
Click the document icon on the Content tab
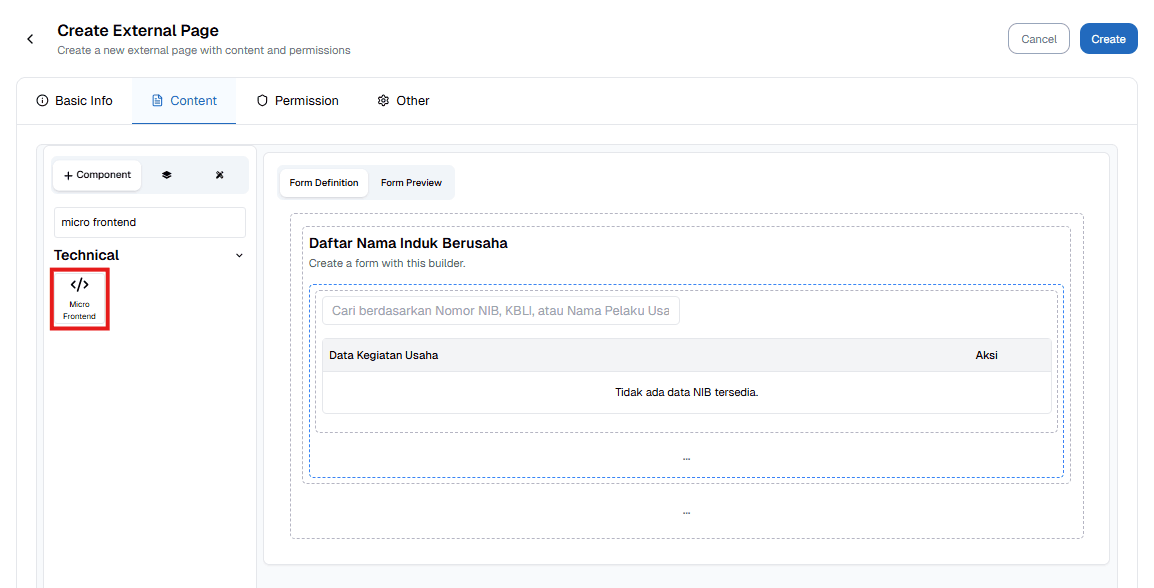click(x=156, y=100)
